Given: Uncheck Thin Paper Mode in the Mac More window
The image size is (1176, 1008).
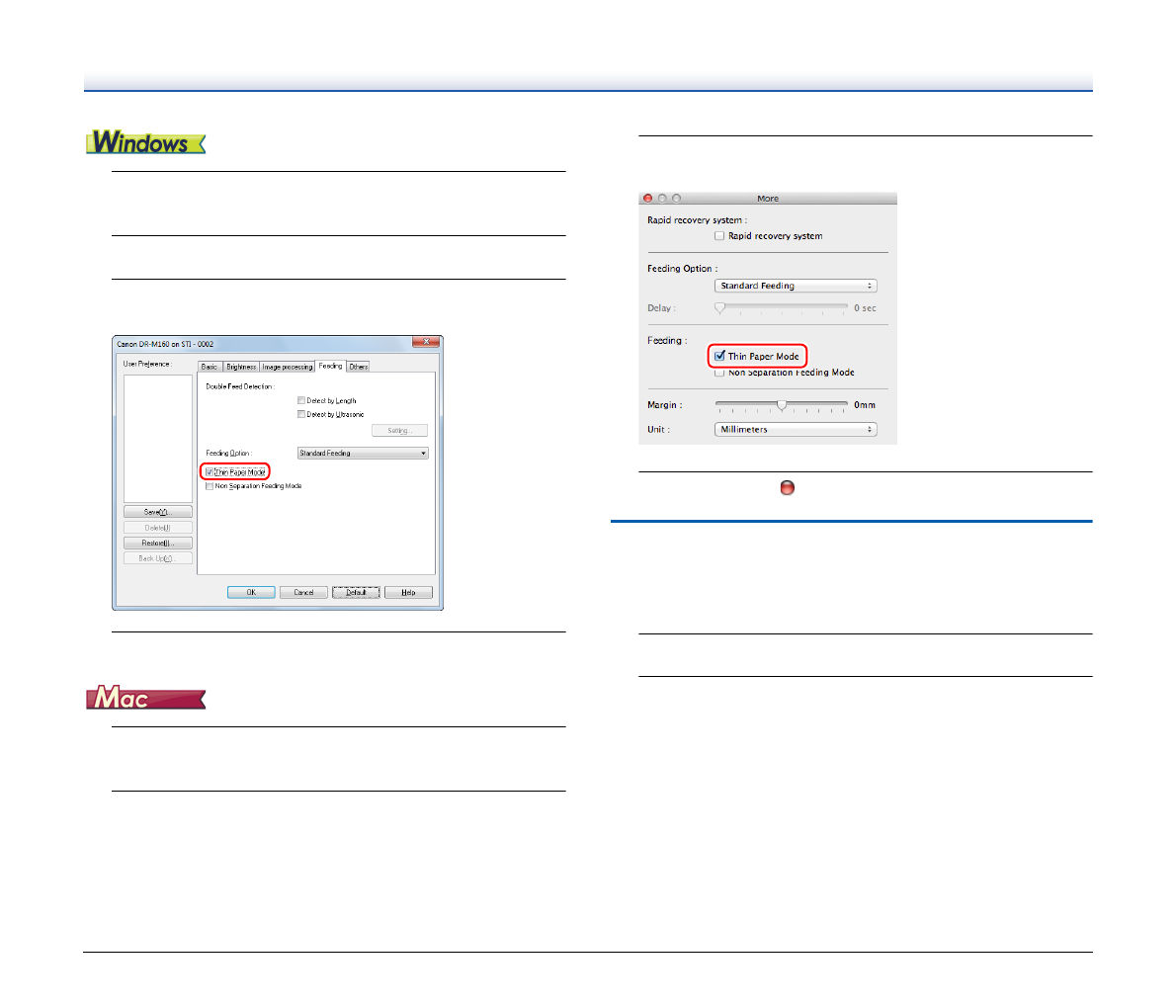Looking at the screenshot, I should [720, 356].
